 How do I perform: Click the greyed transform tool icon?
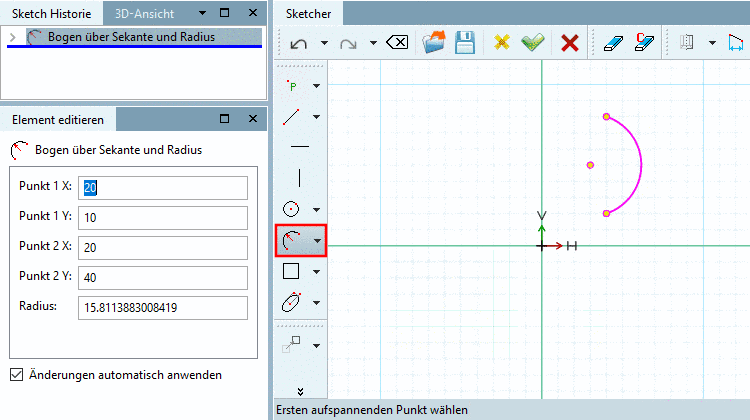[291, 344]
